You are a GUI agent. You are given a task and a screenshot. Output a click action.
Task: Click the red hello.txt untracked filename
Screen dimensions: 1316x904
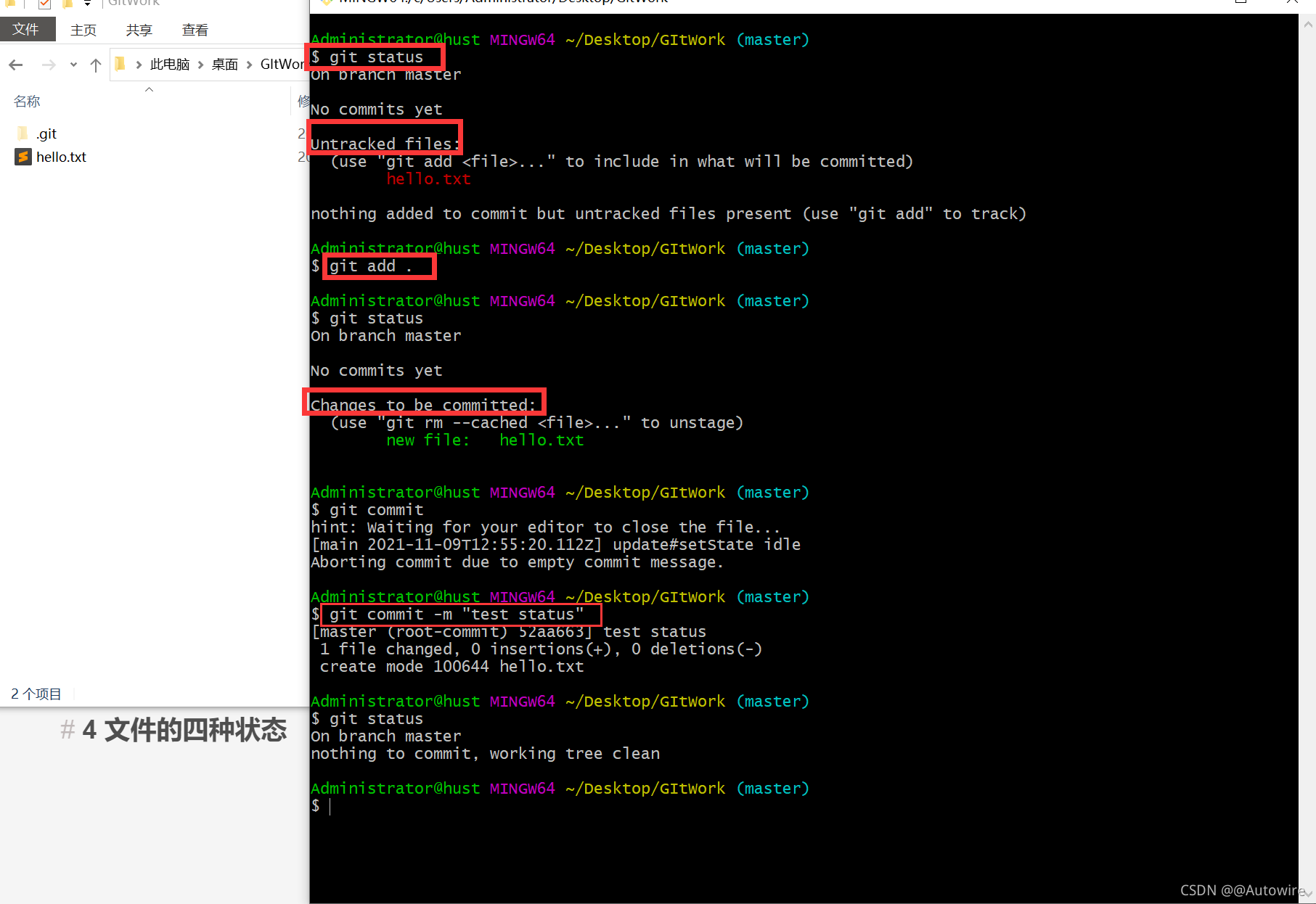pos(428,179)
